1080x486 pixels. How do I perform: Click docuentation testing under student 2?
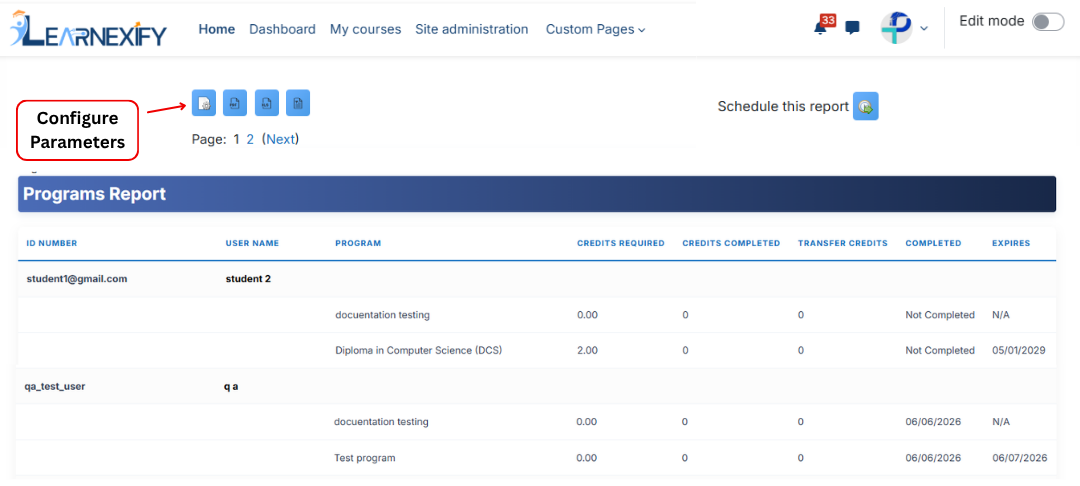tap(382, 315)
